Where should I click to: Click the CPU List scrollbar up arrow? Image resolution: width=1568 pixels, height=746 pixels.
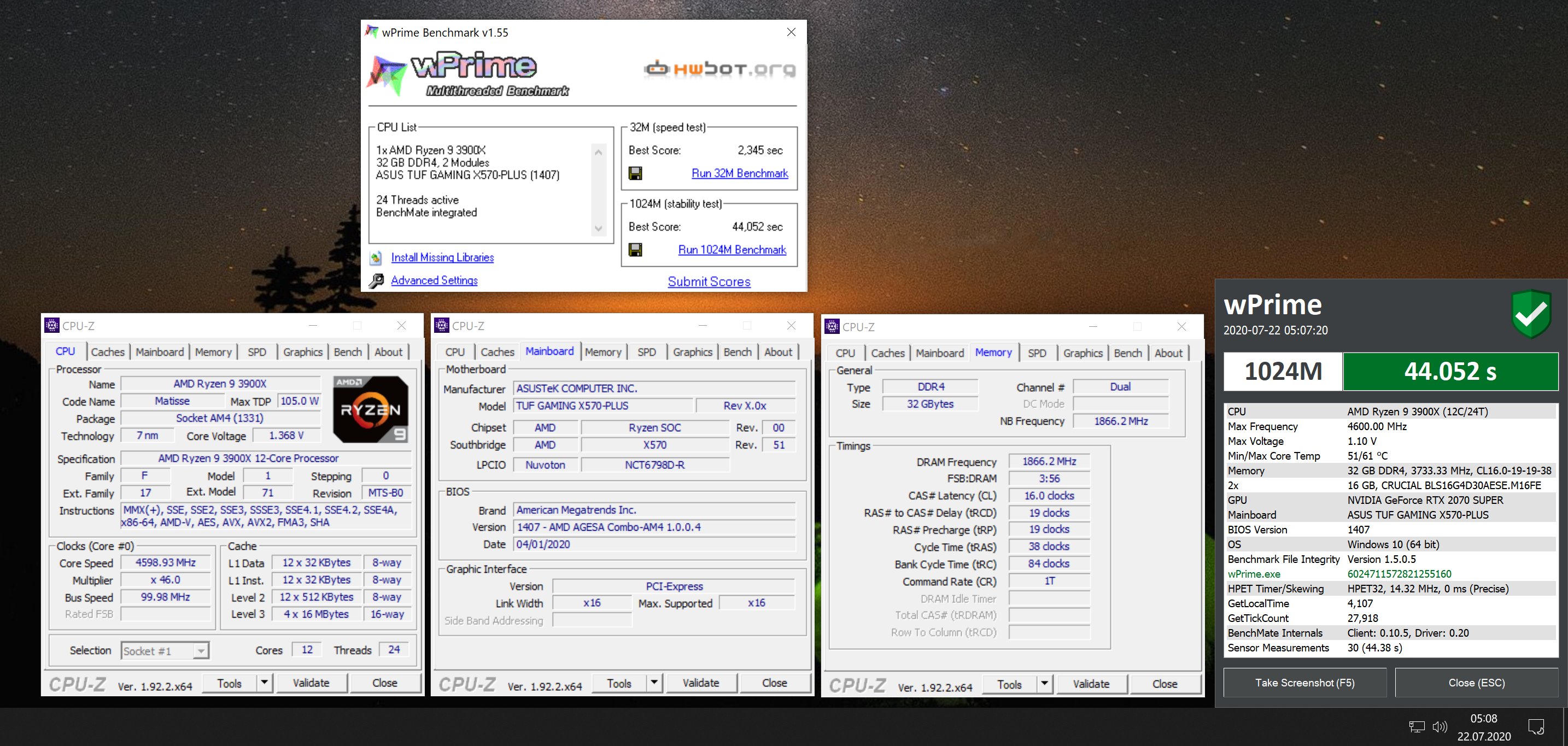(x=598, y=152)
